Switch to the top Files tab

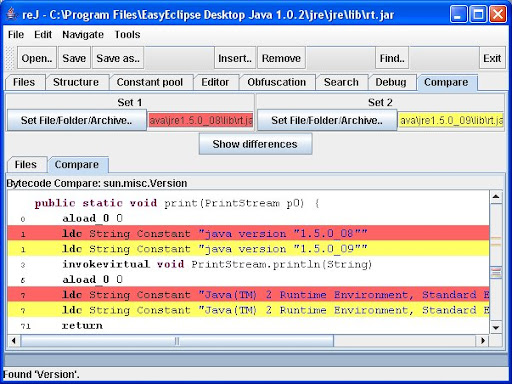pos(24,82)
